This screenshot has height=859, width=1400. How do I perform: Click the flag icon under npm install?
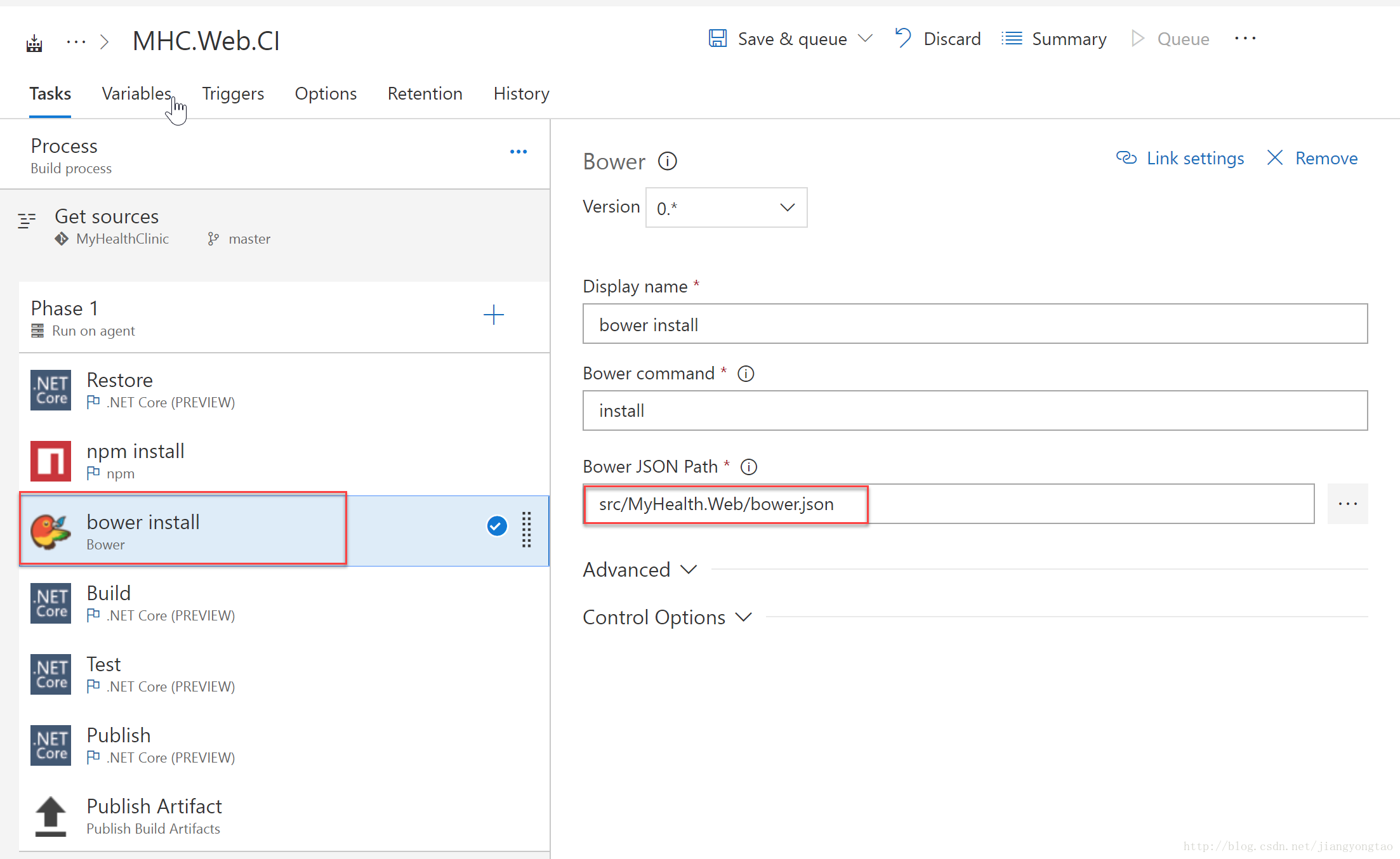pyautogui.click(x=93, y=473)
